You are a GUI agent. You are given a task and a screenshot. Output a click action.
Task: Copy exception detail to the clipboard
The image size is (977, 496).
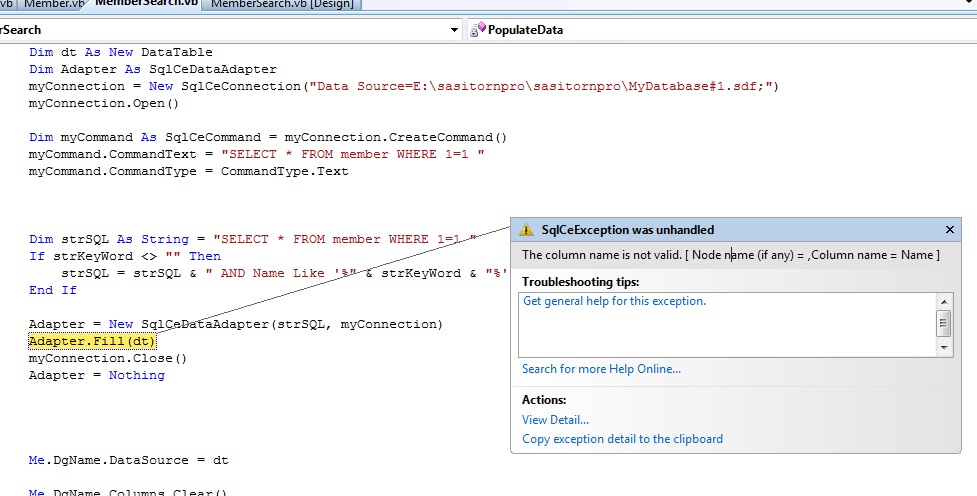(622, 439)
